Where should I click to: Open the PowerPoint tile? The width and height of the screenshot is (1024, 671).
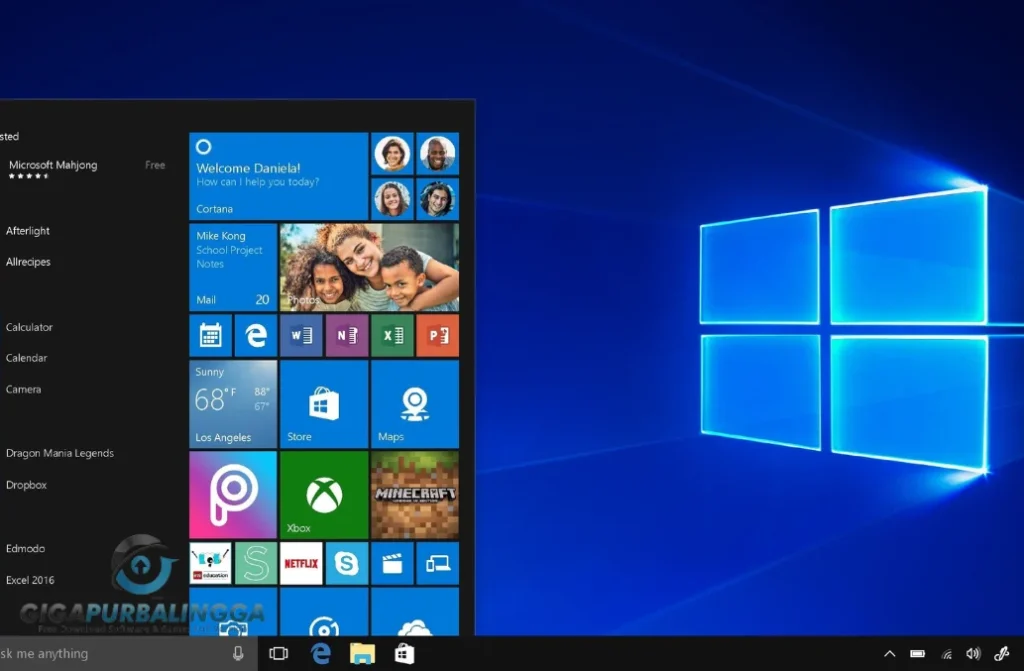tap(438, 335)
